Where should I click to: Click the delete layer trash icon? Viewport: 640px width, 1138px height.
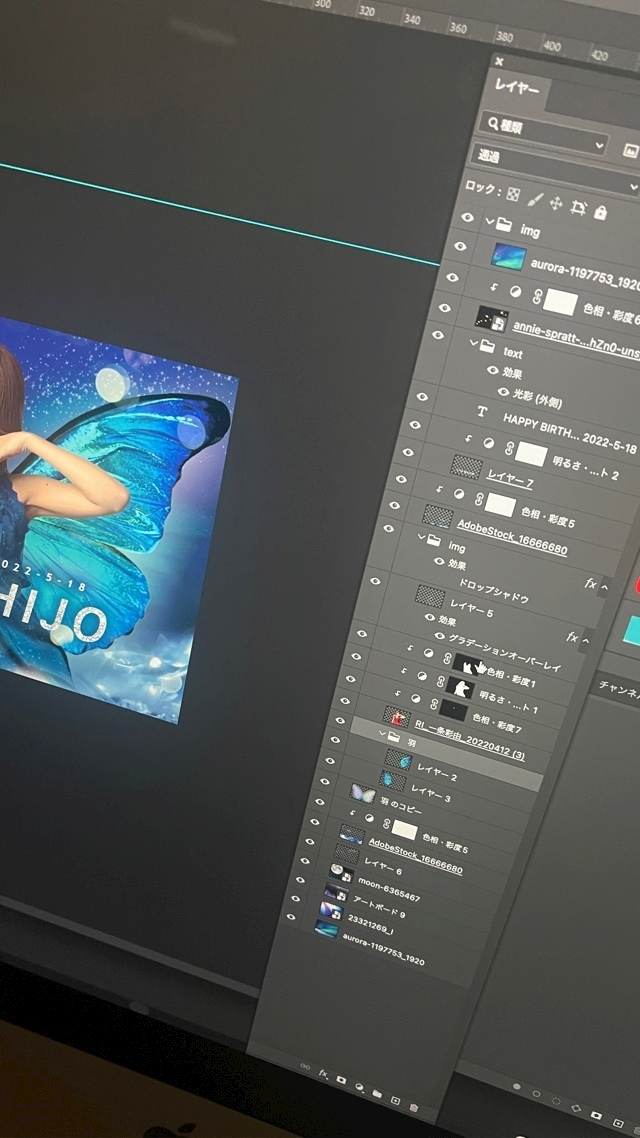tap(414, 1108)
